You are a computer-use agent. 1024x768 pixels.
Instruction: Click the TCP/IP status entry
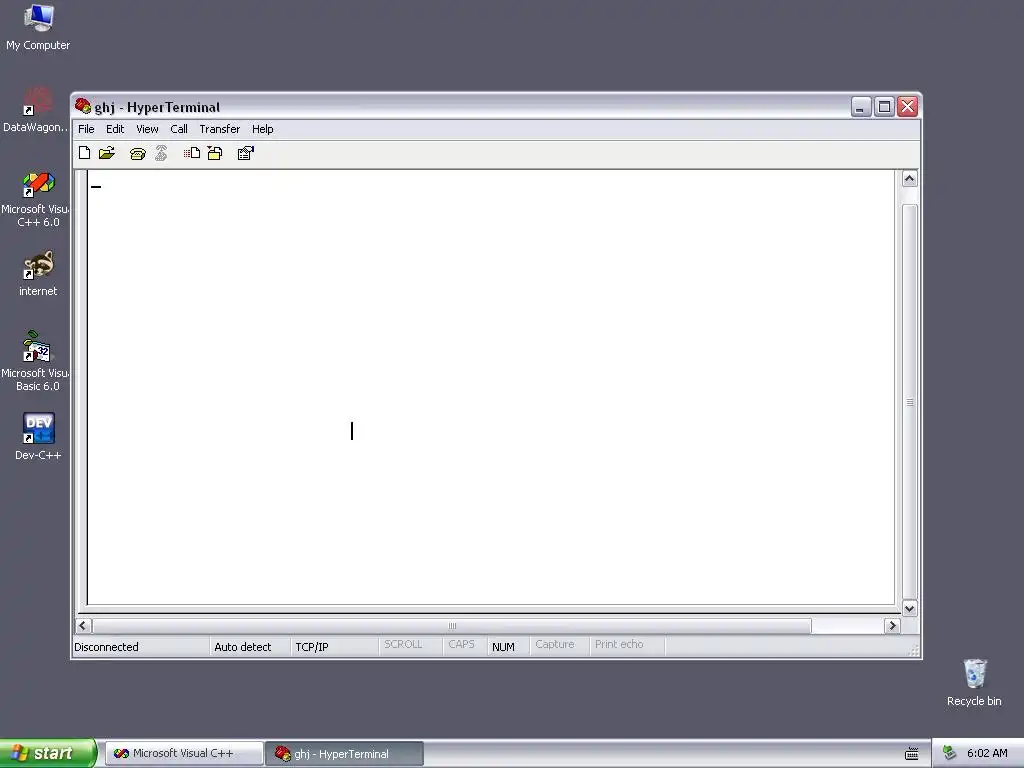pos(312,647)
